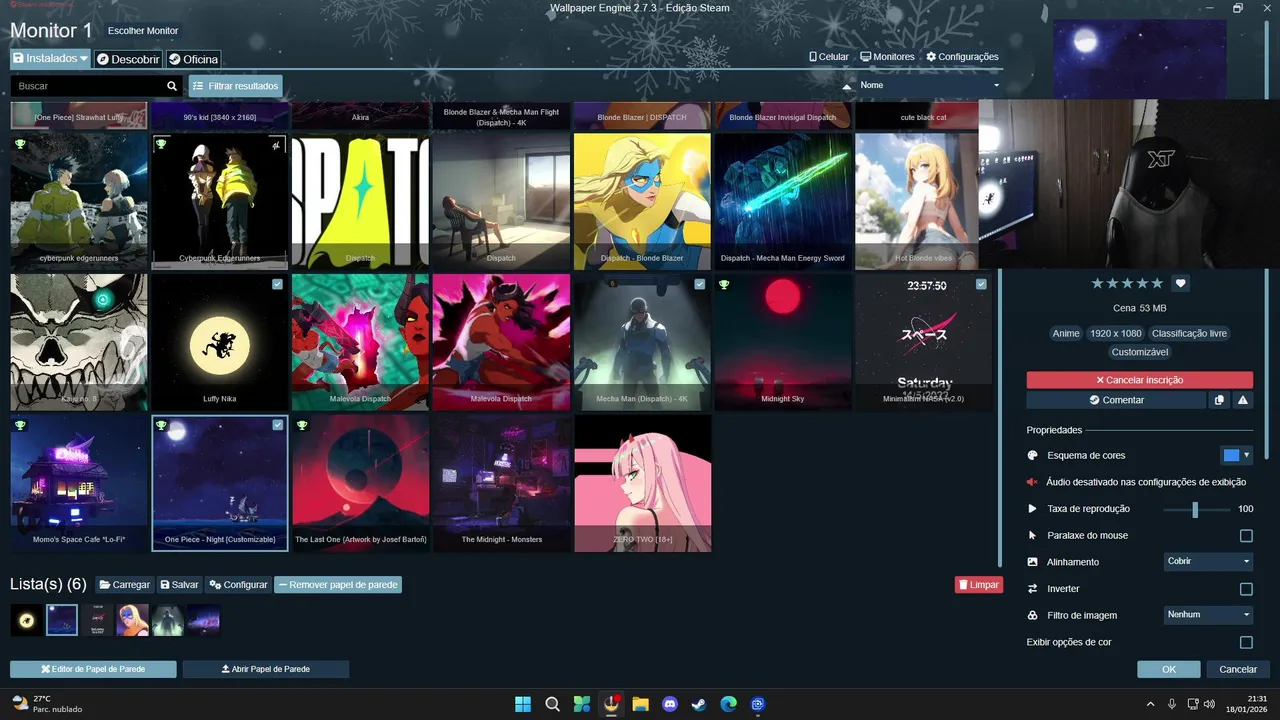Click Escolher Monitor button
1280x720 pixels.
coord(143,31)
